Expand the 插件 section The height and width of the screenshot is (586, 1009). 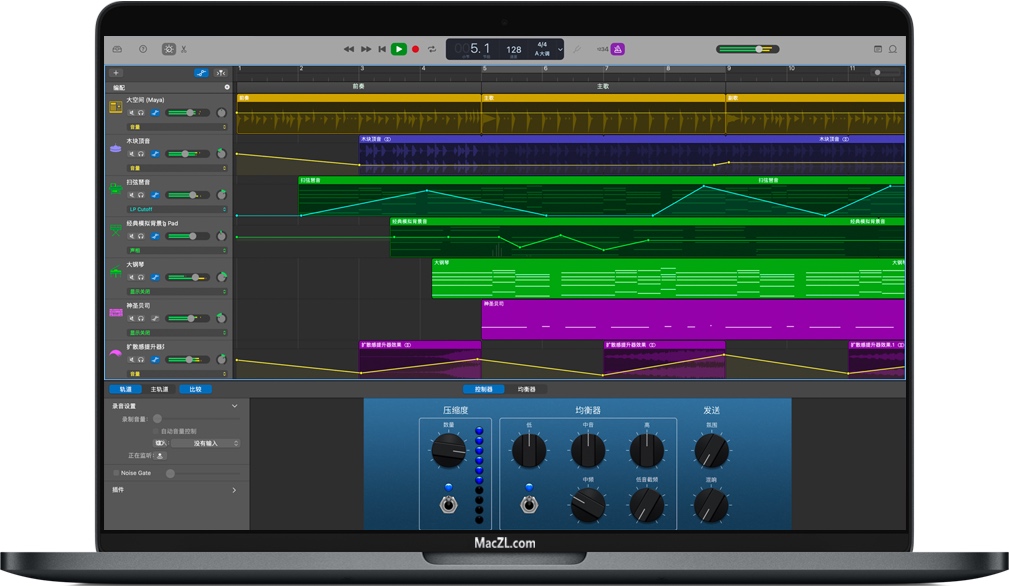[x=234, y=490]
